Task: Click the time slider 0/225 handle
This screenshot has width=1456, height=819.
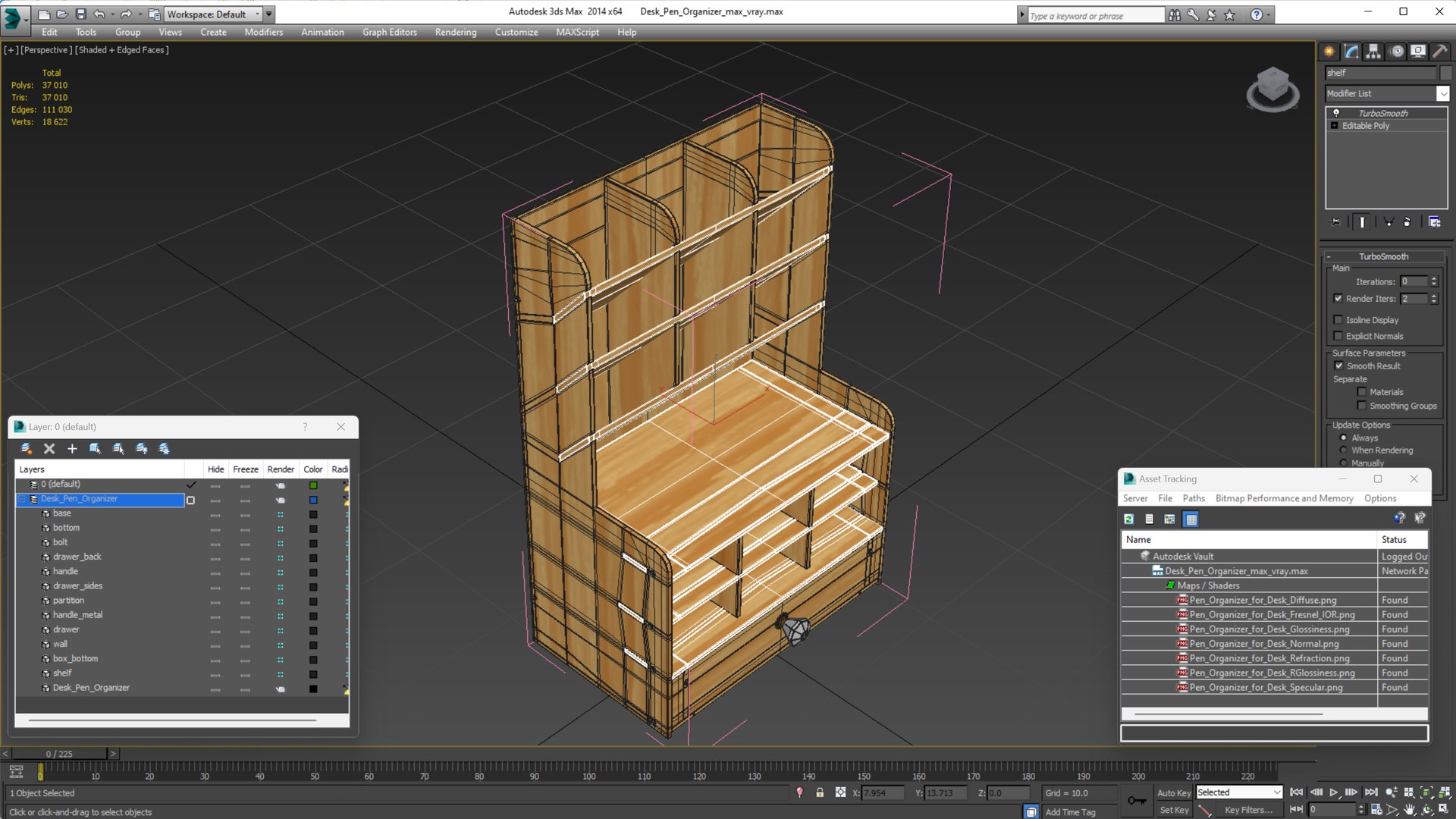Action: click(x=59, y=754)
